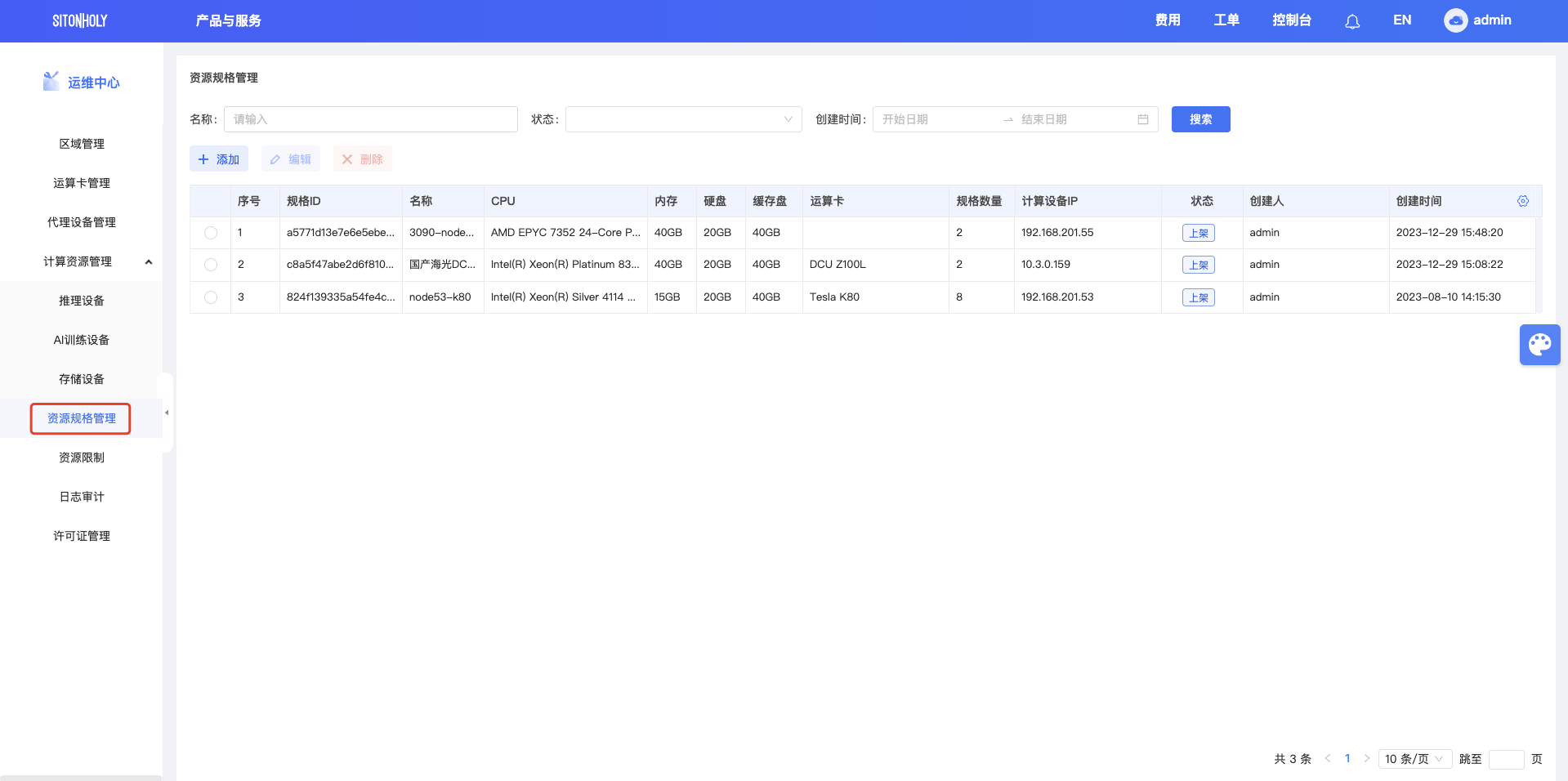This screenshot has width=1568, height=781.
Task: Click 上架 status tag for Tesla K80 row
Action: pos(1199,297)
